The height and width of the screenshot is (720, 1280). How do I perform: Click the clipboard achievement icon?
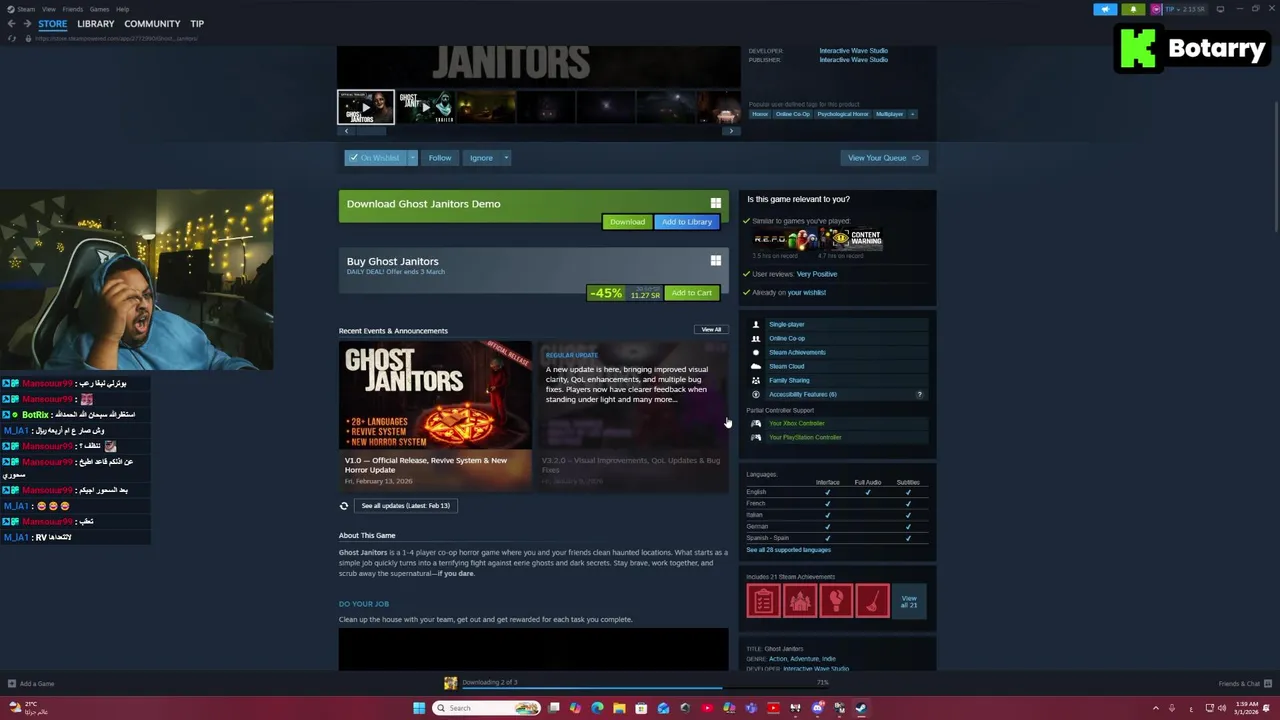click(763, 601)
